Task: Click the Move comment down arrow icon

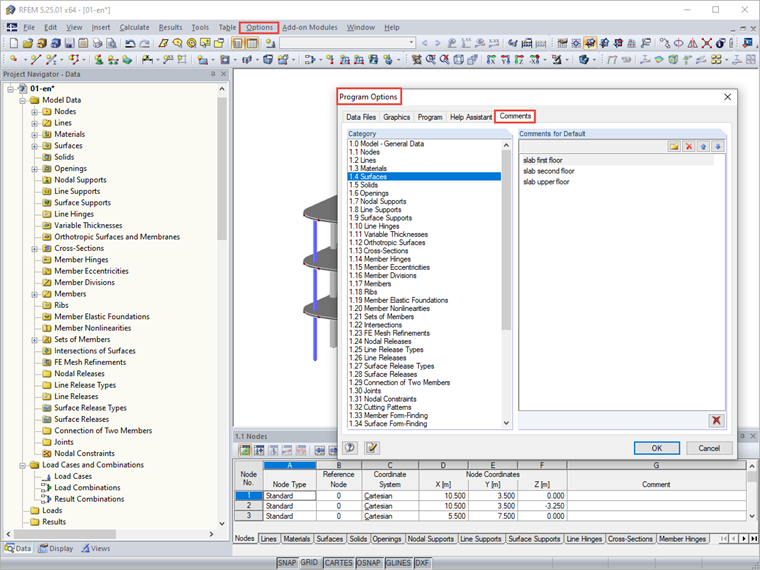Action: tap(718, 146)
